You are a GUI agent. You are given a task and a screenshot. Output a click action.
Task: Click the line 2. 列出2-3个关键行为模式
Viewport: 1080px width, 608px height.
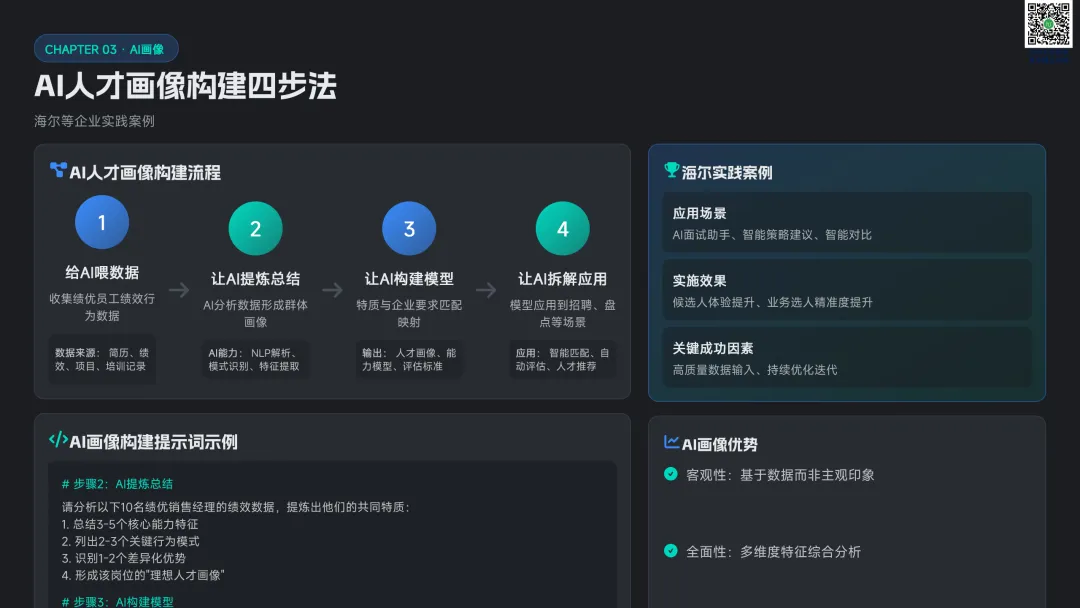click(130, 541)
